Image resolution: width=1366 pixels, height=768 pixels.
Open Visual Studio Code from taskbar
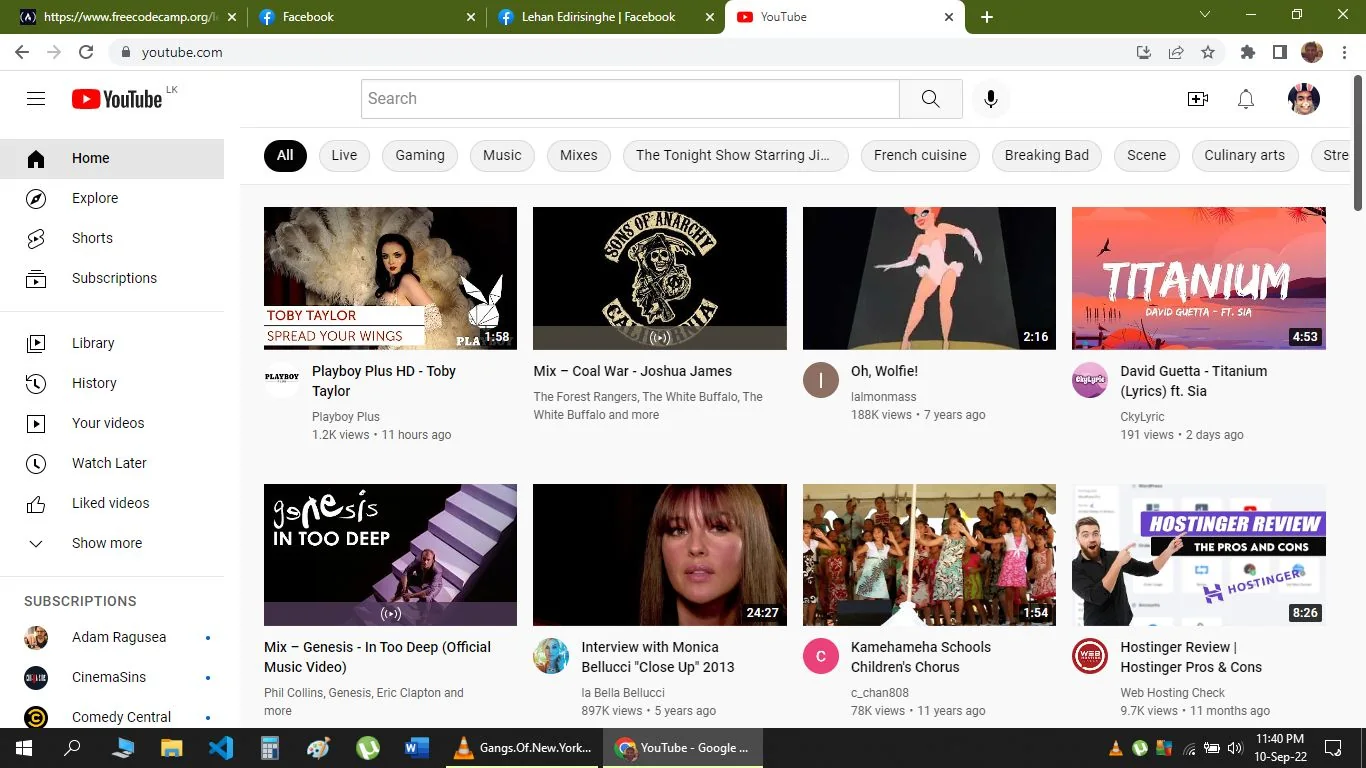point(221,748)
